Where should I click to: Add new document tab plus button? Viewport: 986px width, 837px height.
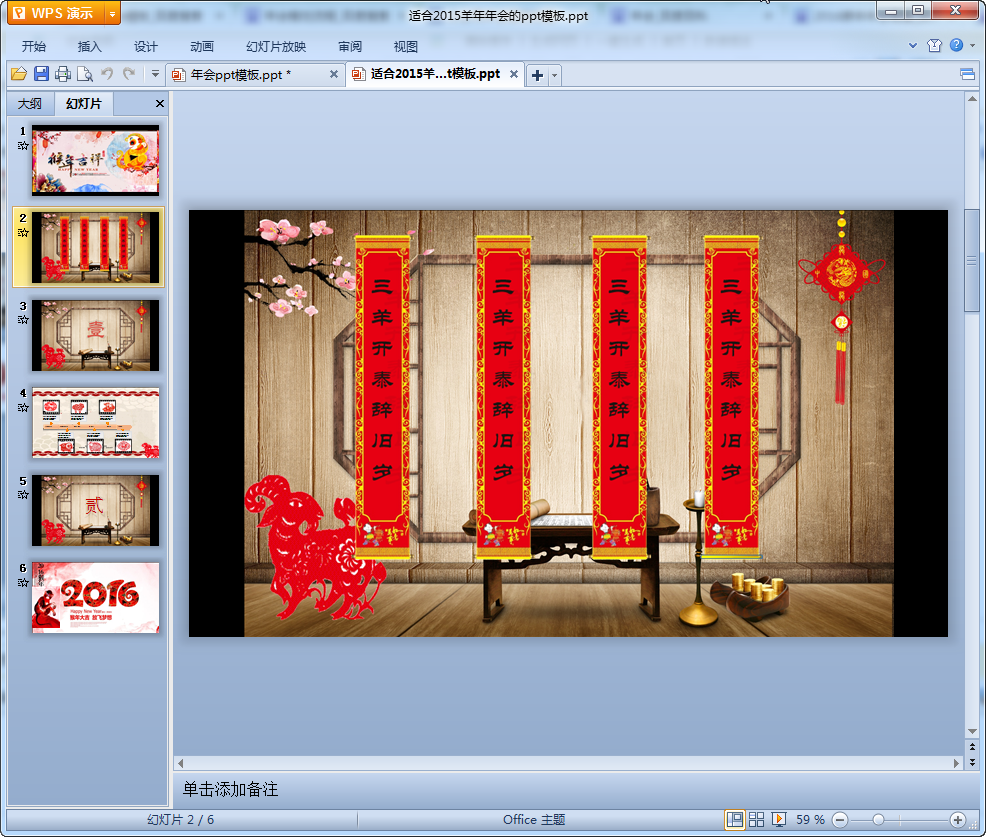537,75
